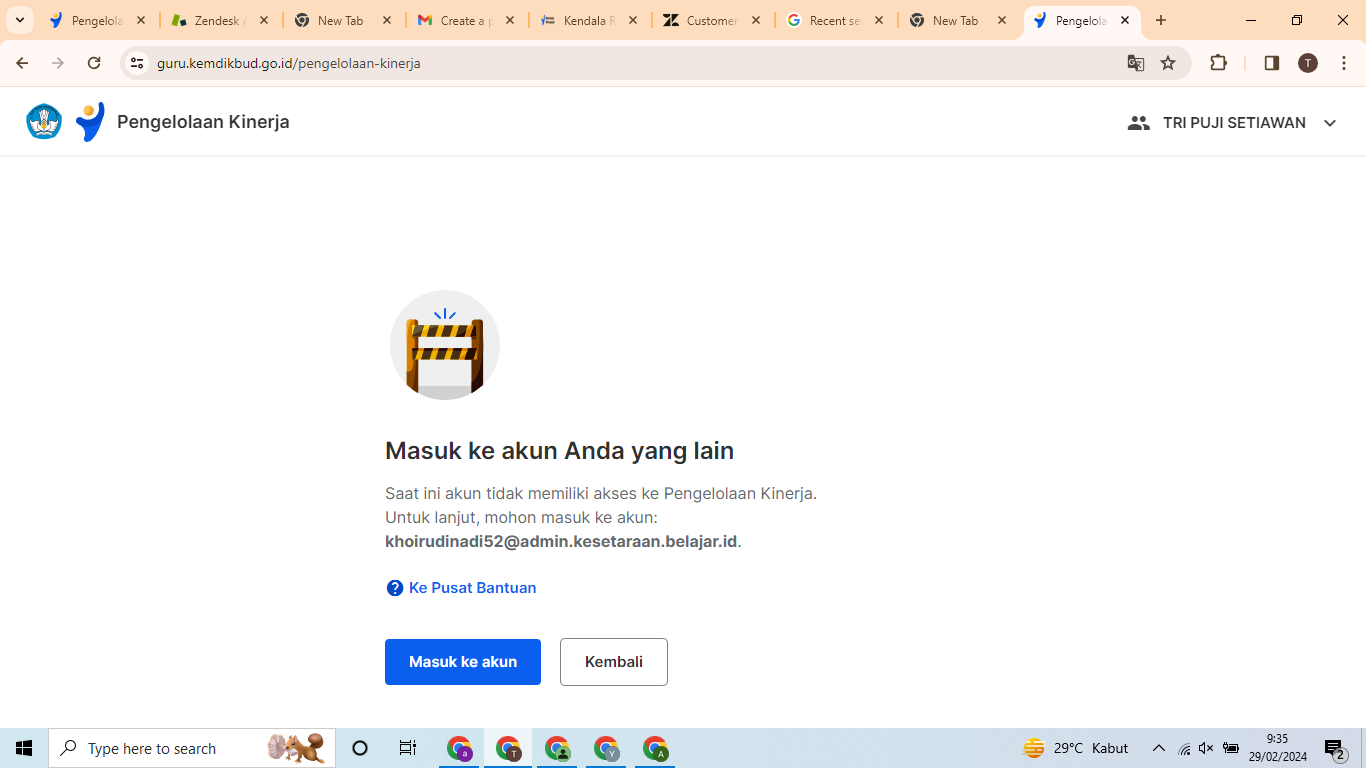Open tab search chevron at top left
Image resolution: width=1366 pixels, height=768 pixels.
click(x=19, y=20)
